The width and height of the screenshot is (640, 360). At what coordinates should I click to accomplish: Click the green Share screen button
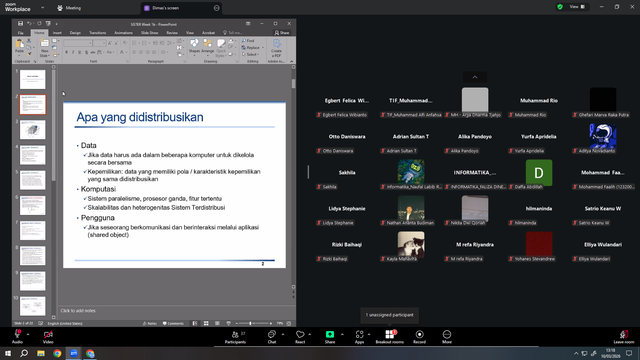(330, 334)
